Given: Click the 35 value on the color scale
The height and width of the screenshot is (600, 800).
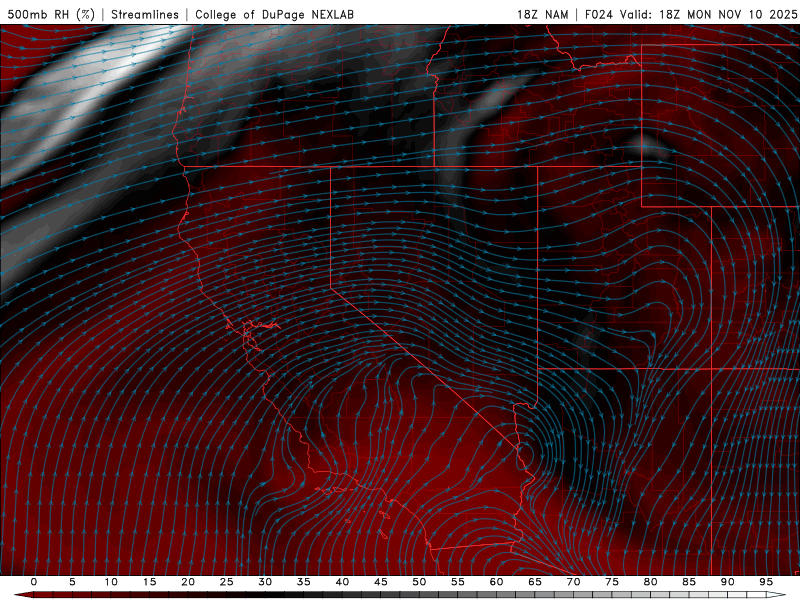Looking at the screenshot, I should click(304, 582).
